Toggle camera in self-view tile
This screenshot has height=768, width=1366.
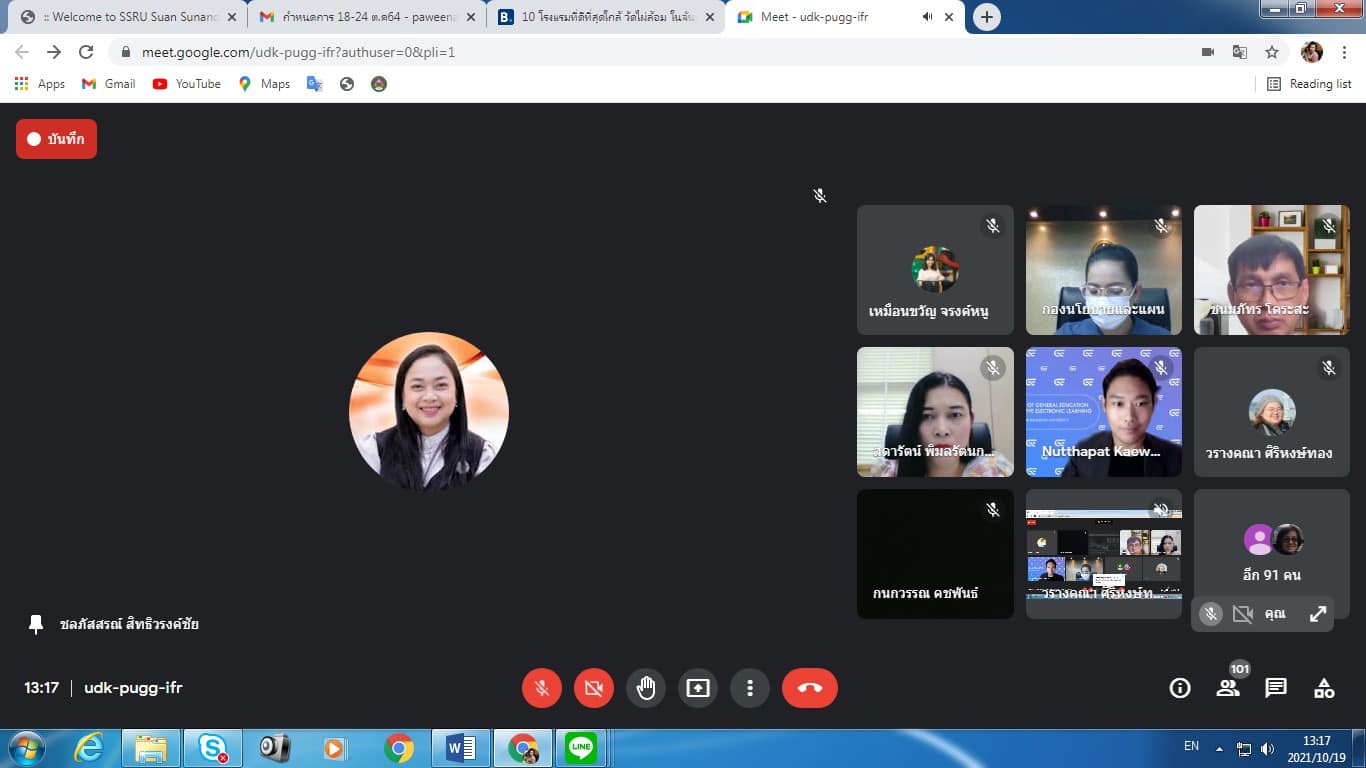coord(1242,615)
